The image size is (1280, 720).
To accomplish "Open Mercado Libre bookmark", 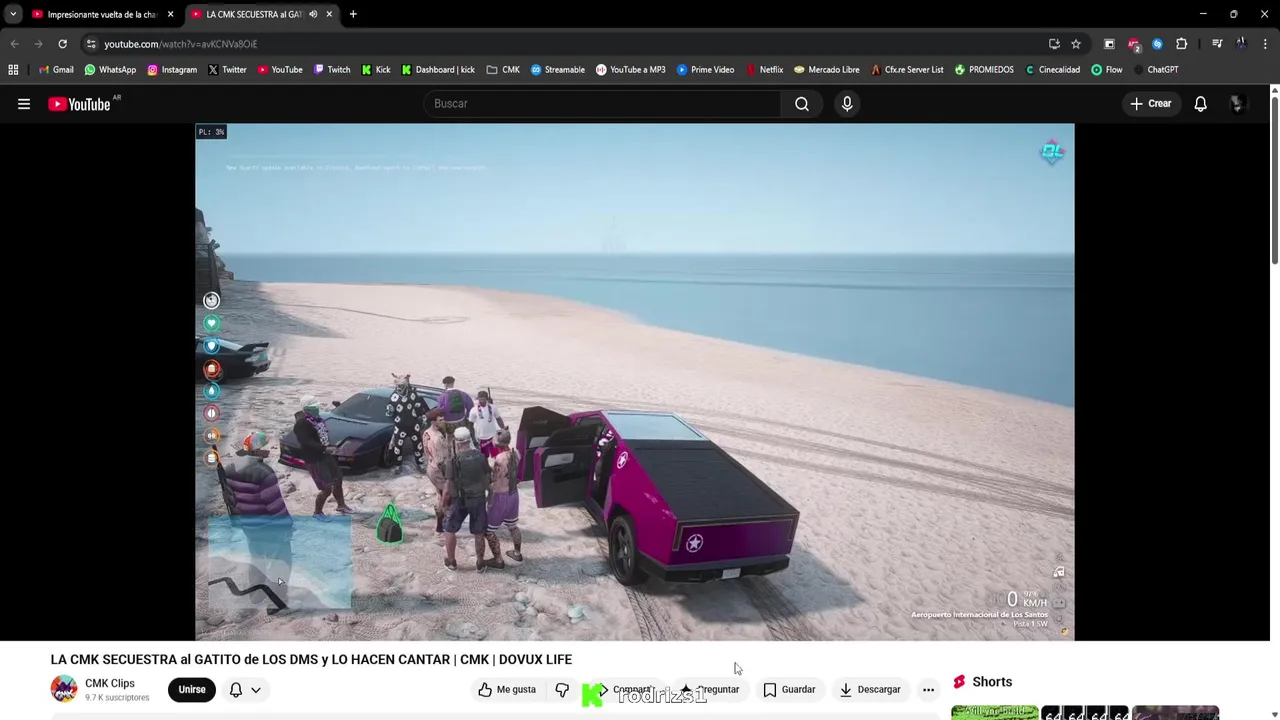I will [827, 70].
